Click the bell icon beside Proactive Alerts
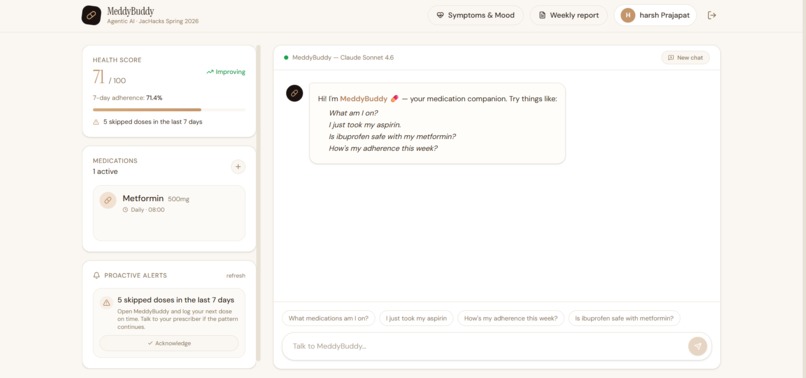This screenshot has width=806, height=378. click(x=96, y=276)
